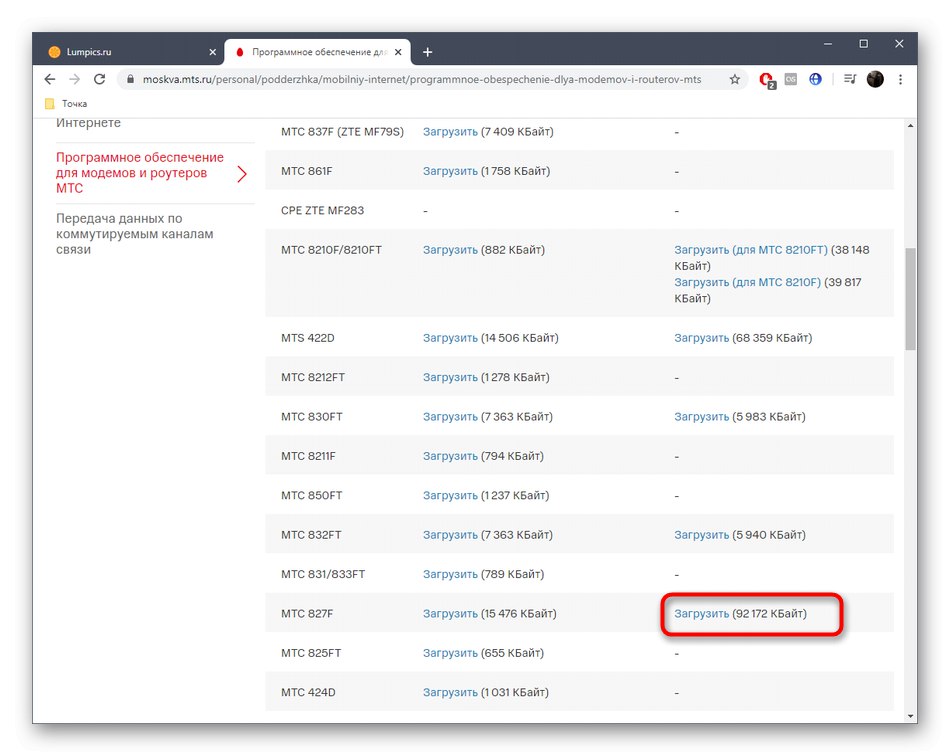The image size is (950, 756).
Task: Download 1 237 КБайт file for МТС 850FT
Action: coord(450,496)
